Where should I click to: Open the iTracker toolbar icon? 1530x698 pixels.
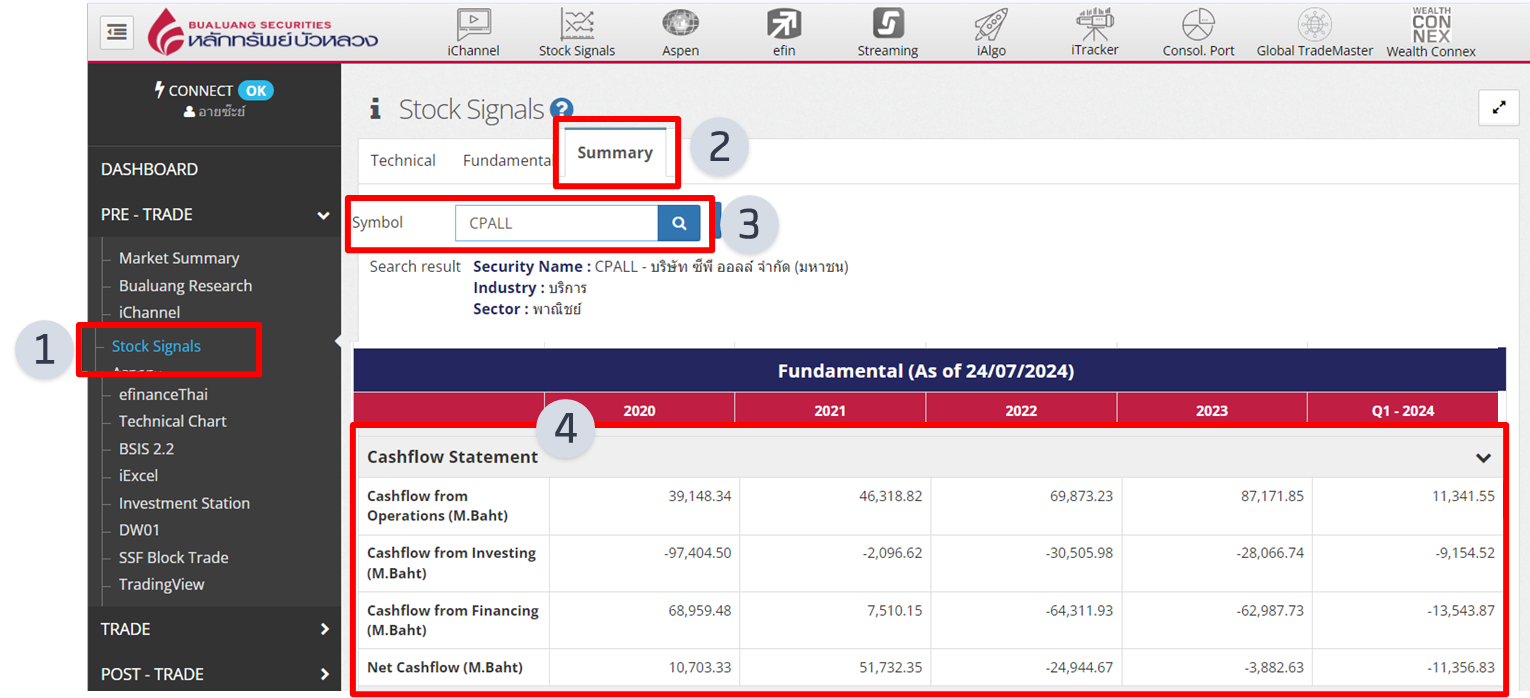[x=1095, y=32]
